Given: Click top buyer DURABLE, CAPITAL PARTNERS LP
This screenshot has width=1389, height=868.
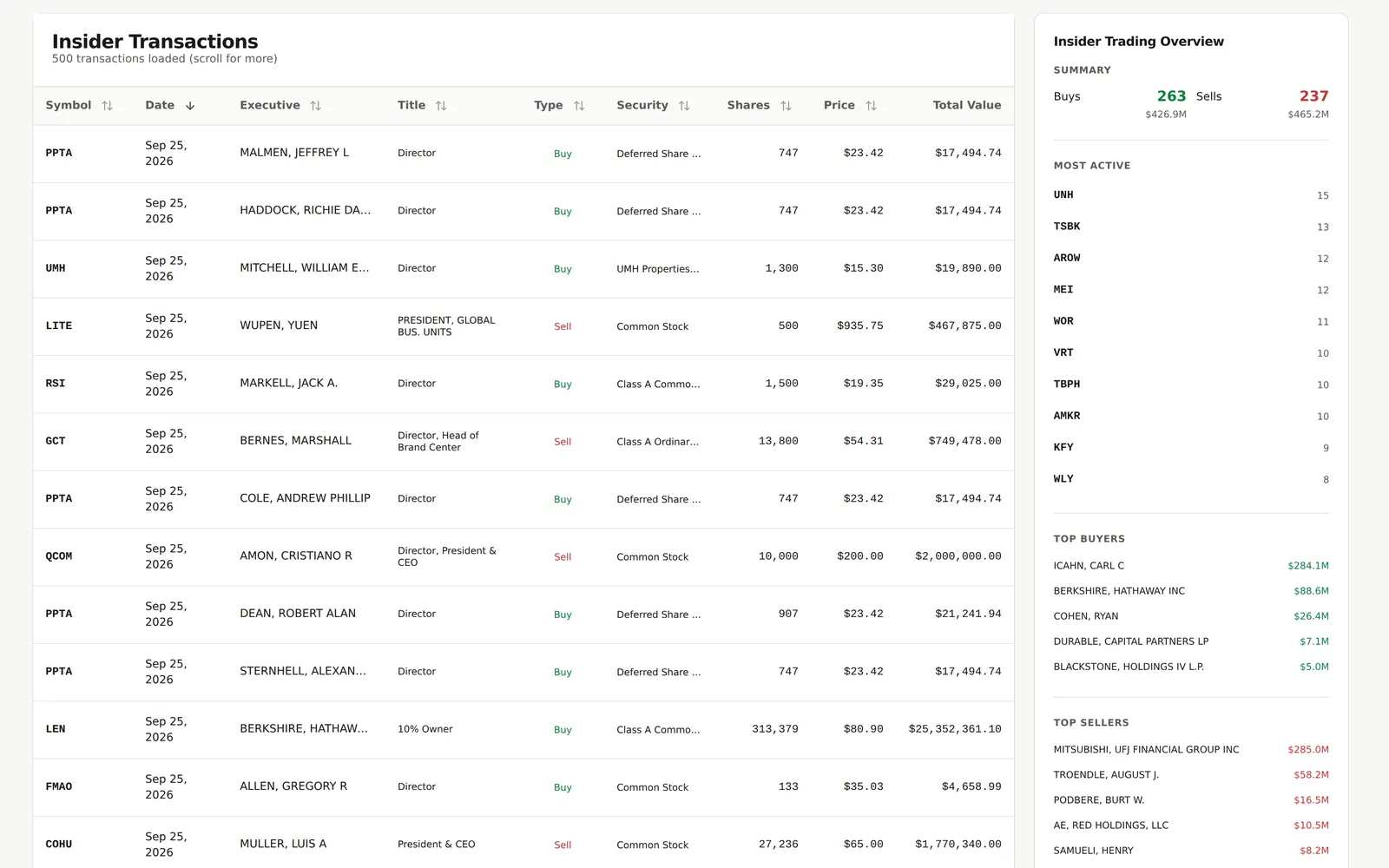Looking at the screenshot, I should [1131, 641].
